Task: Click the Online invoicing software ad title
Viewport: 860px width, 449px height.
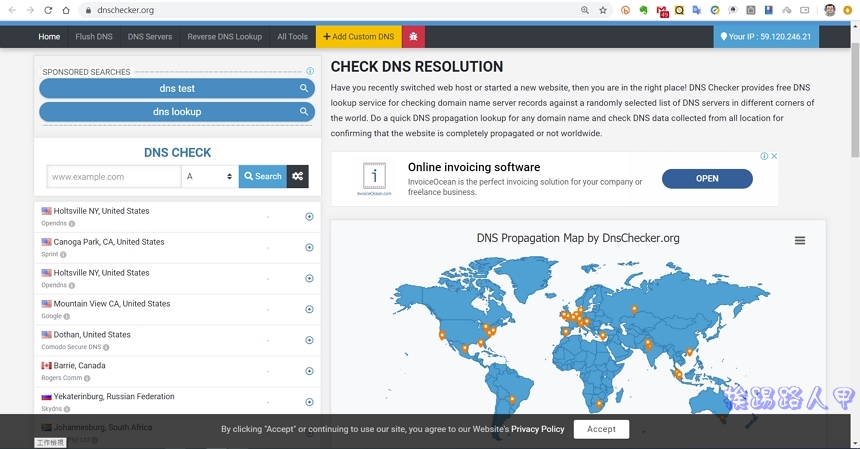Action: click(474, 167)
